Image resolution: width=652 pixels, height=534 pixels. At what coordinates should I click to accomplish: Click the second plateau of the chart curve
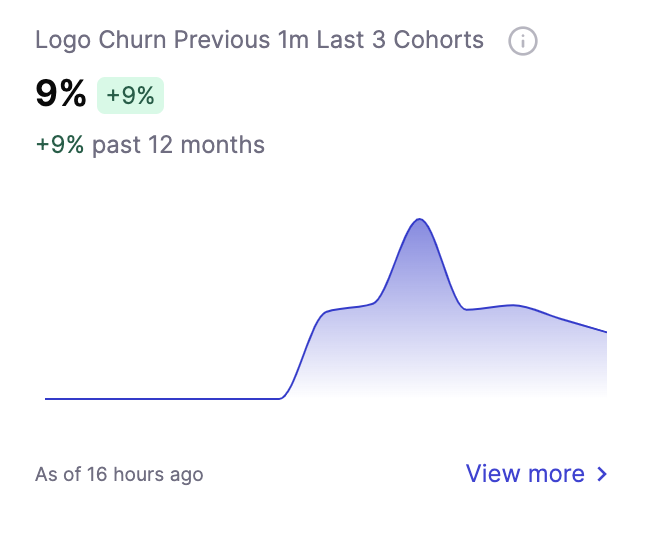(514, 305)
